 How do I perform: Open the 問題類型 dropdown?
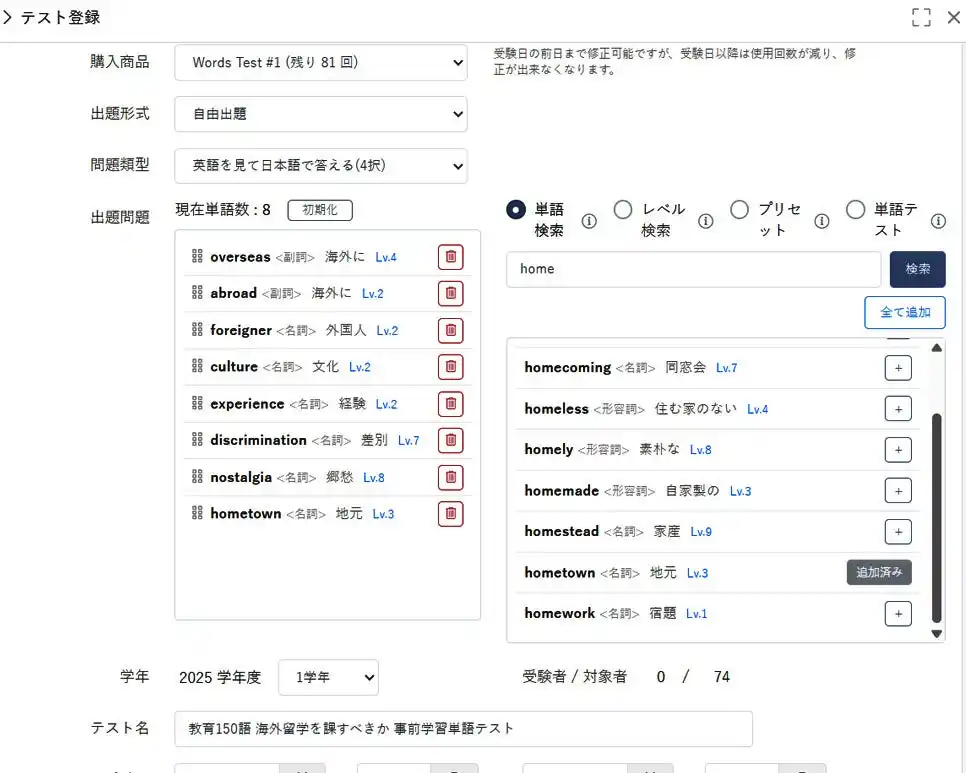[320, 166]
